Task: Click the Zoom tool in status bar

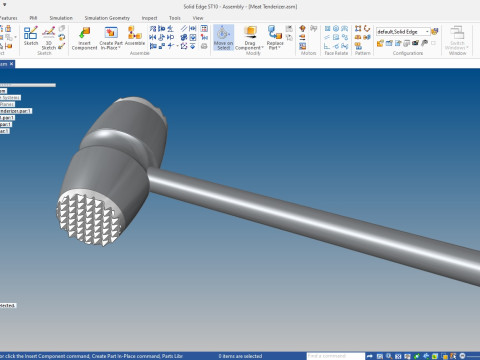Action: point(389,356)
